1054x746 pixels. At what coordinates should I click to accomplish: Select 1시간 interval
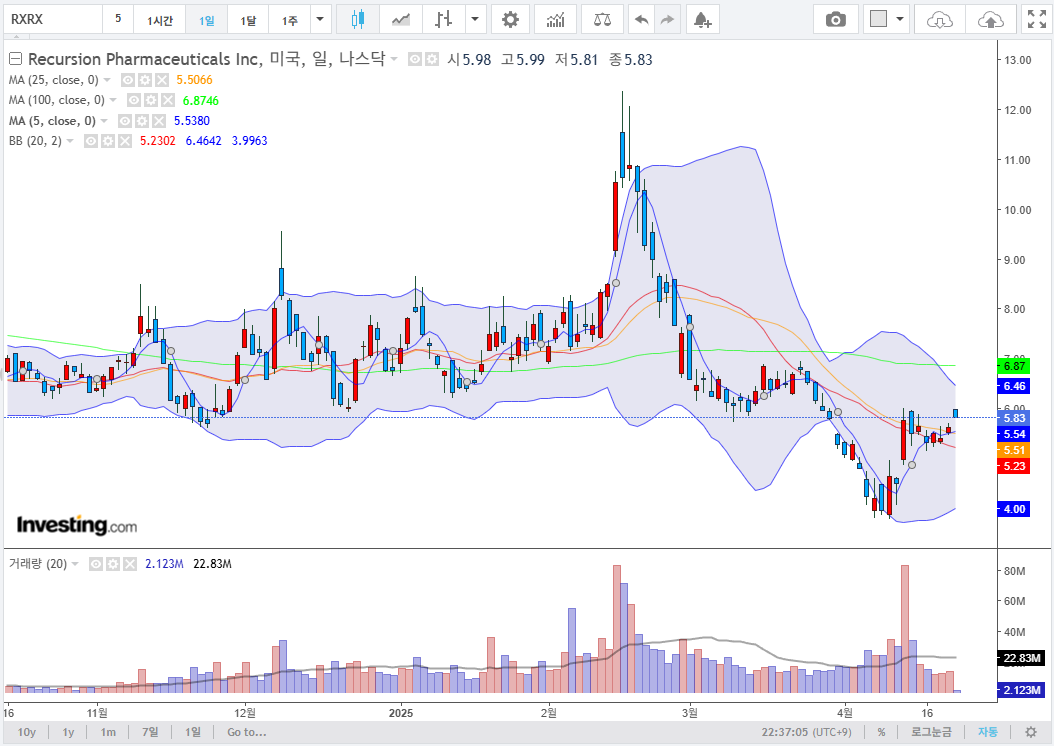click(x=160, y=19)
